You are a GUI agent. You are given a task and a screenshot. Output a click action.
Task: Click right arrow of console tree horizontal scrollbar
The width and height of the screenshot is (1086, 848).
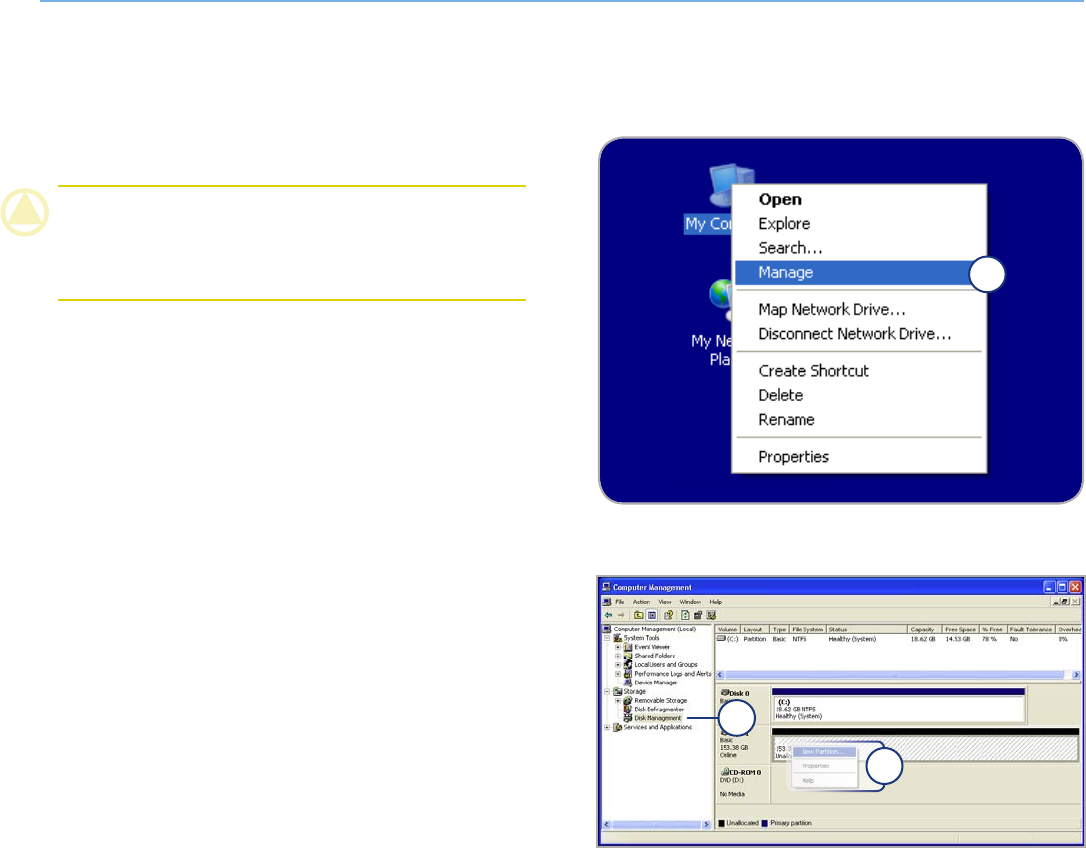coord(706,824)
